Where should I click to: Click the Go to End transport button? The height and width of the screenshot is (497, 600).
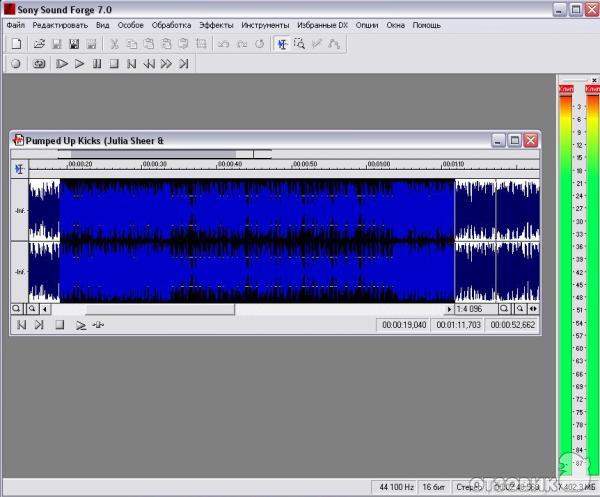184,63
